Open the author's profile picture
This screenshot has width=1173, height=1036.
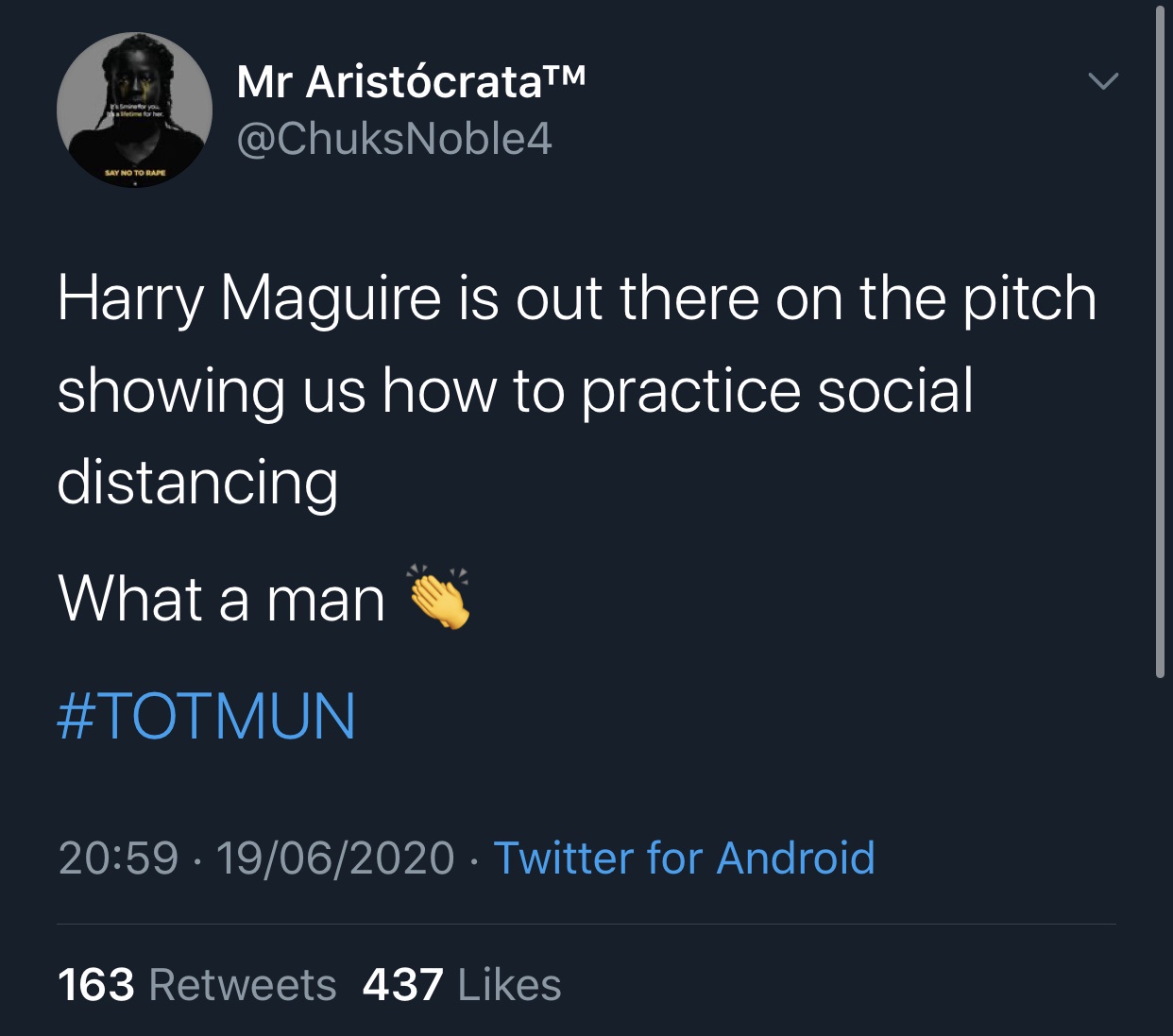click(x=134, y=110)
